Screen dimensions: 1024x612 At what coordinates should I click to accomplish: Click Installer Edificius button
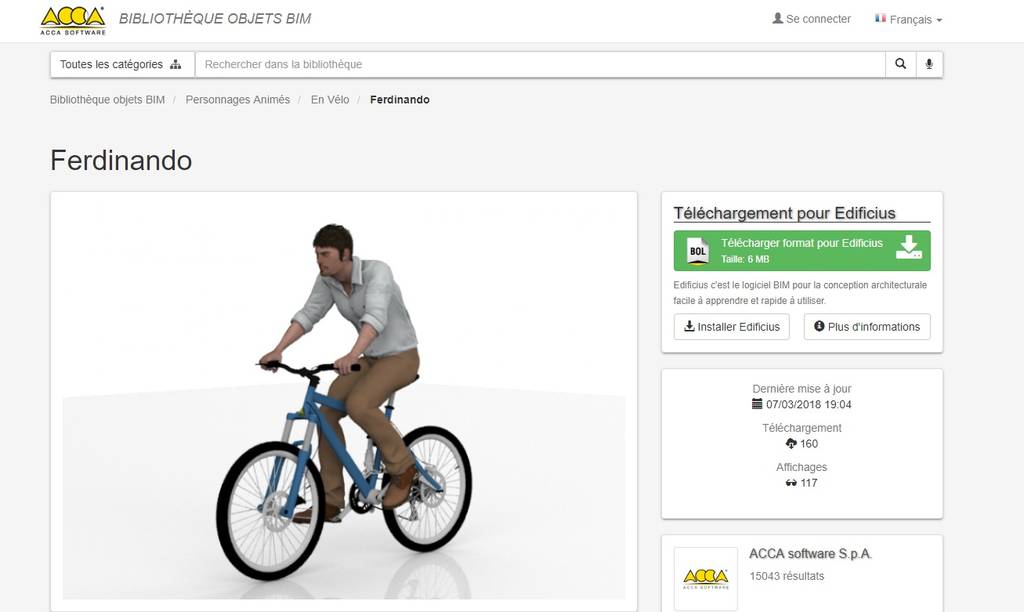731,327
